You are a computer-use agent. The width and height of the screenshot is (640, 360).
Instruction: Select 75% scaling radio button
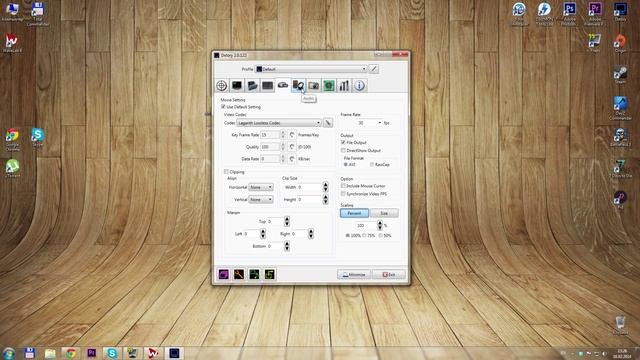tap(364, 236)
